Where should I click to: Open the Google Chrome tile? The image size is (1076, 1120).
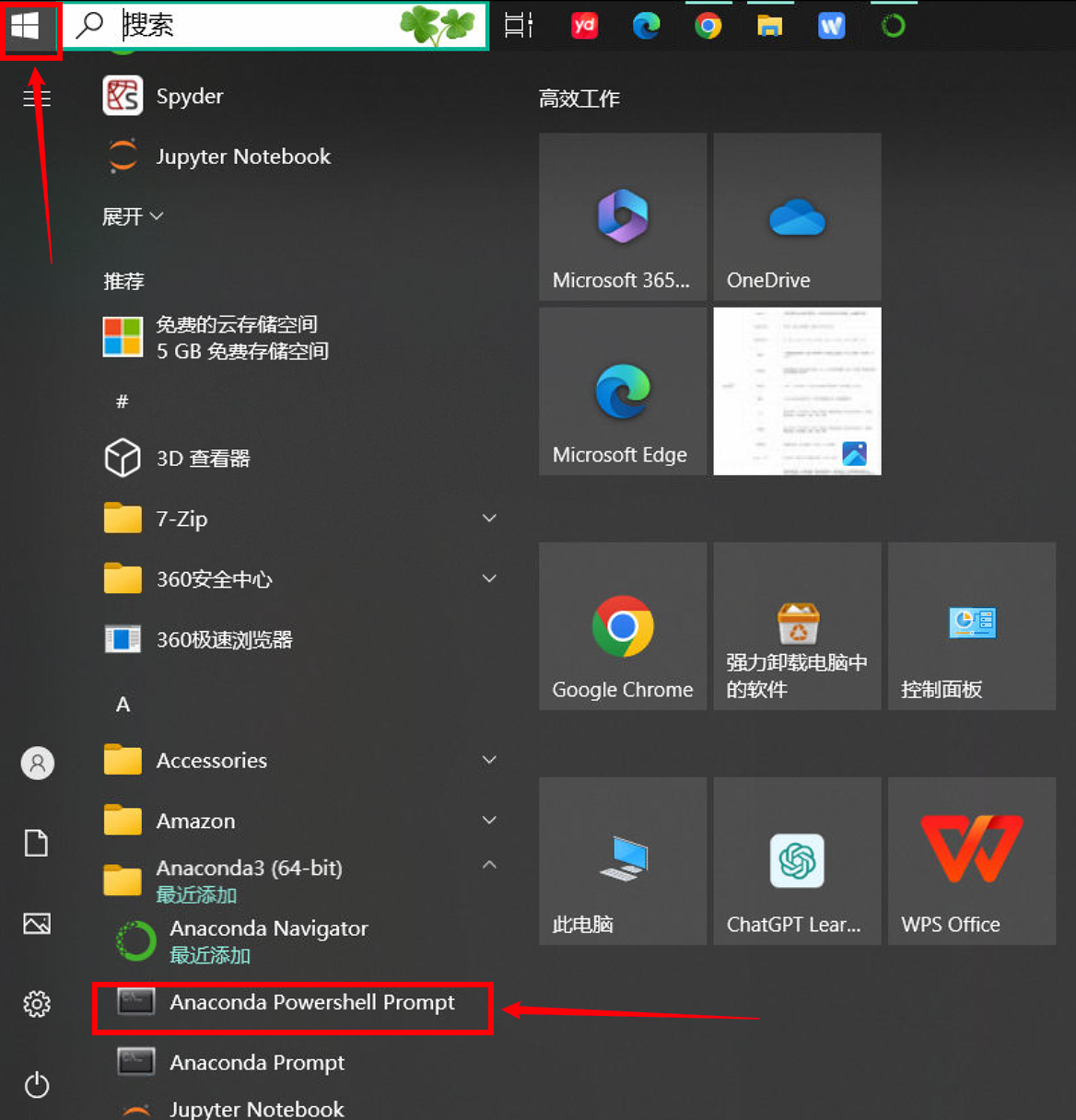[623, 626]
